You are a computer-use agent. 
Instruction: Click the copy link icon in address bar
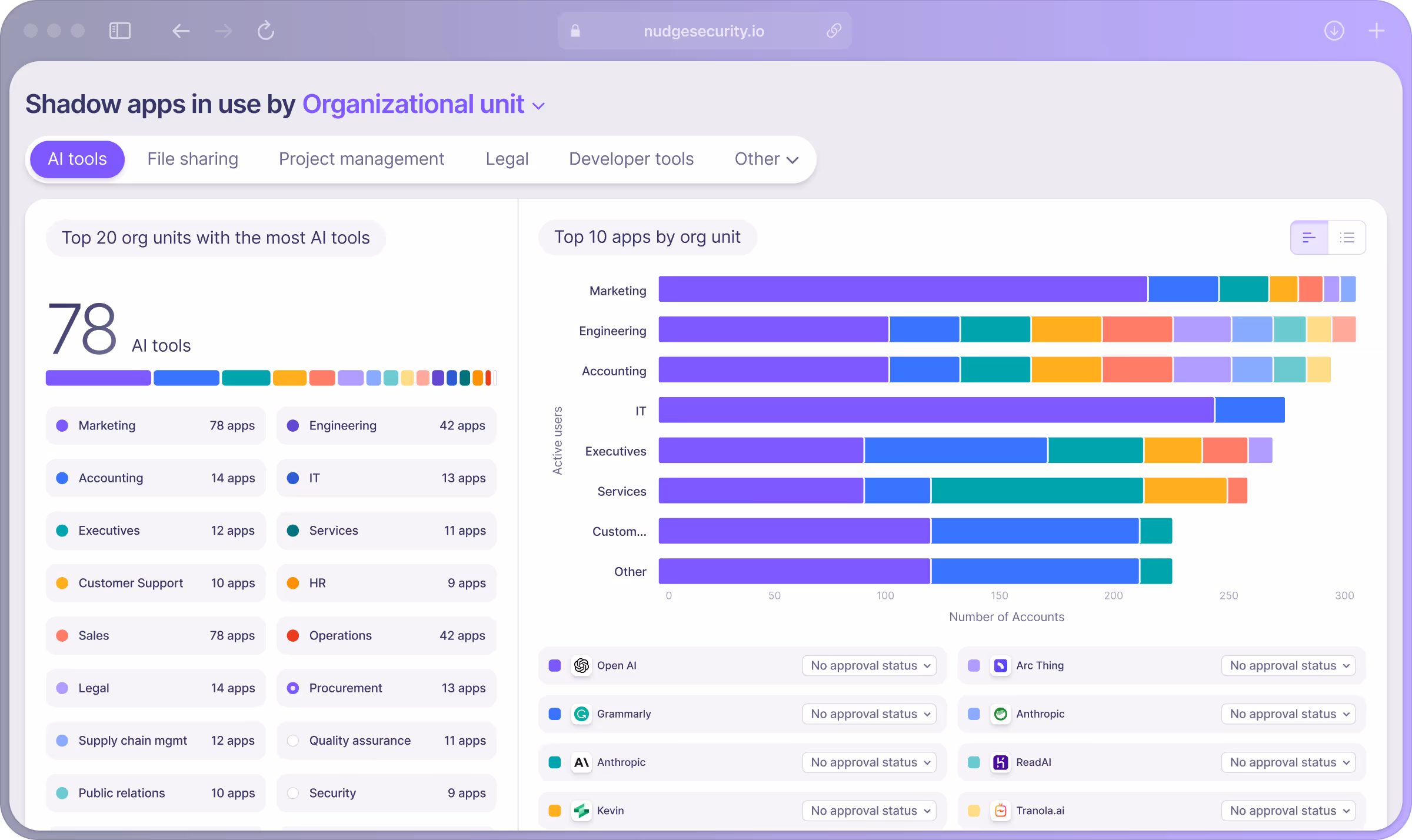(x=834, y=31)
